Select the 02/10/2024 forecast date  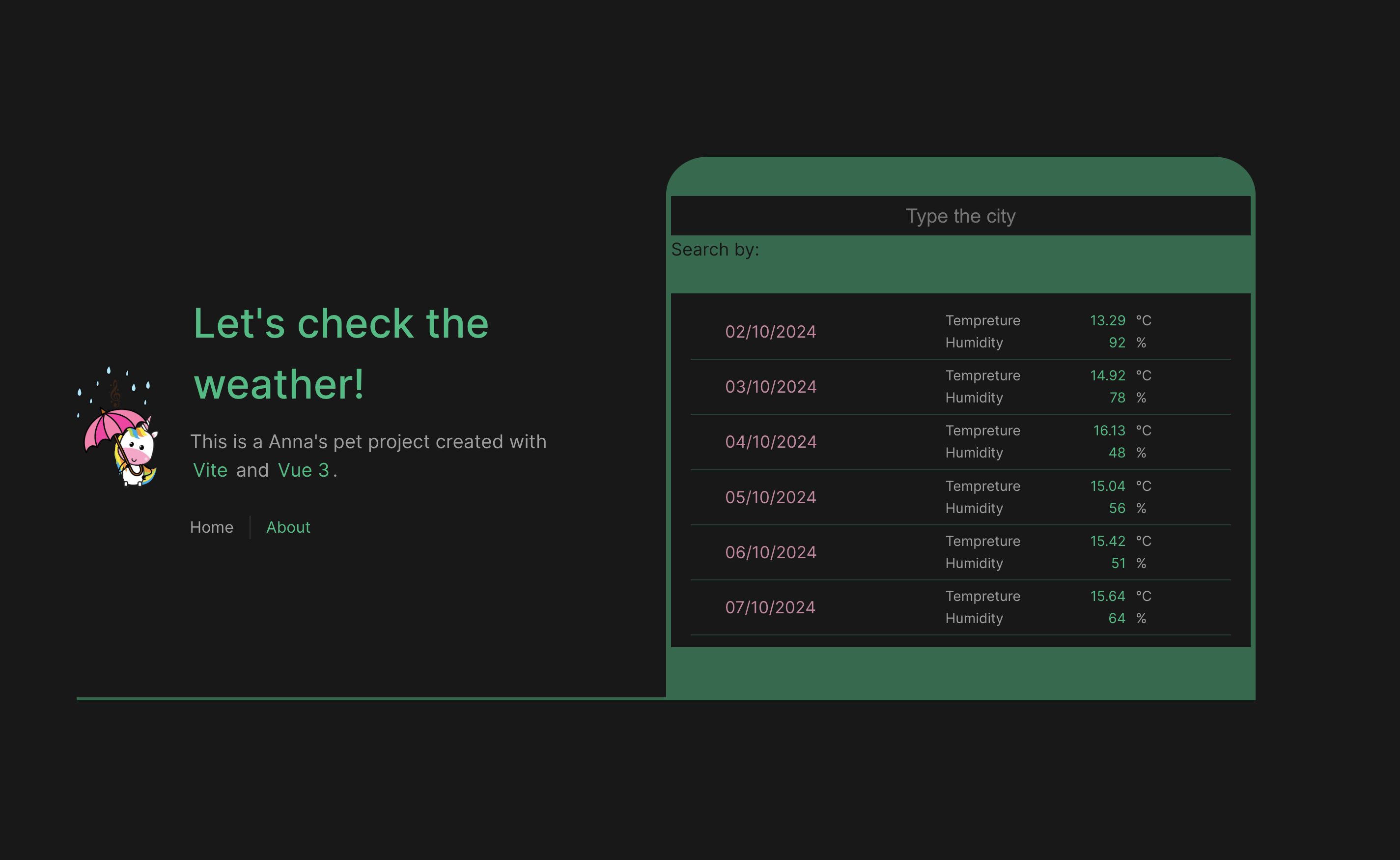(770, 332)
